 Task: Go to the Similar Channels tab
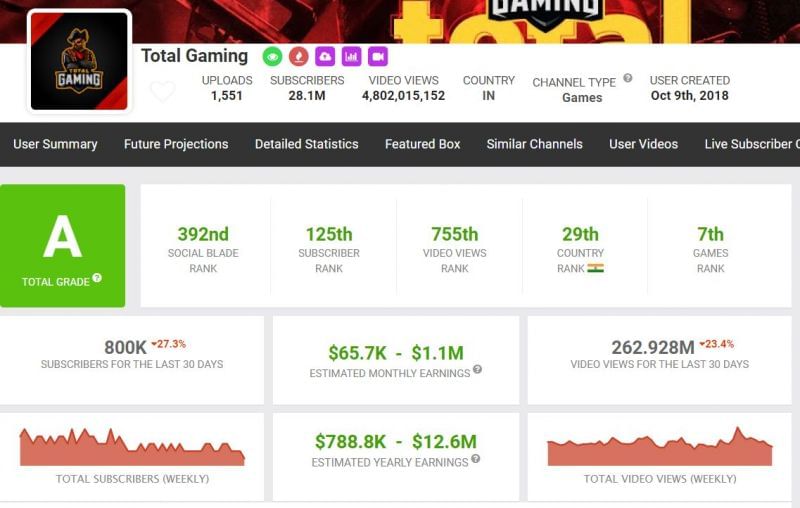[534, 144]
